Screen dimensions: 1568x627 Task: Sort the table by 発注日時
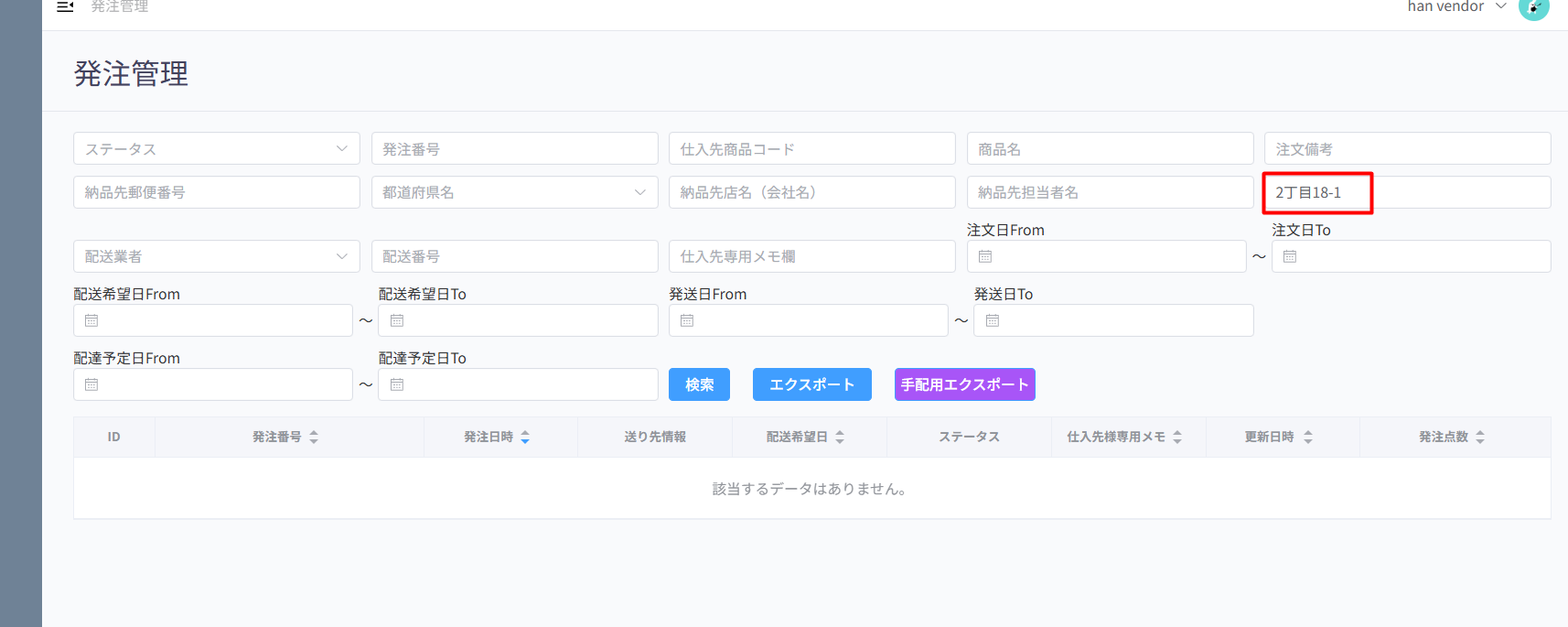pyautogui.click(x=525, y=438)
